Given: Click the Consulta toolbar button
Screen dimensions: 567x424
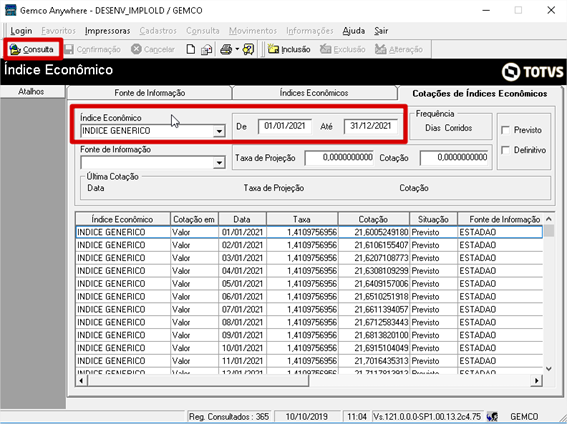Looking at the screenshot, I should pyautogui.click(x=32, y=49).
